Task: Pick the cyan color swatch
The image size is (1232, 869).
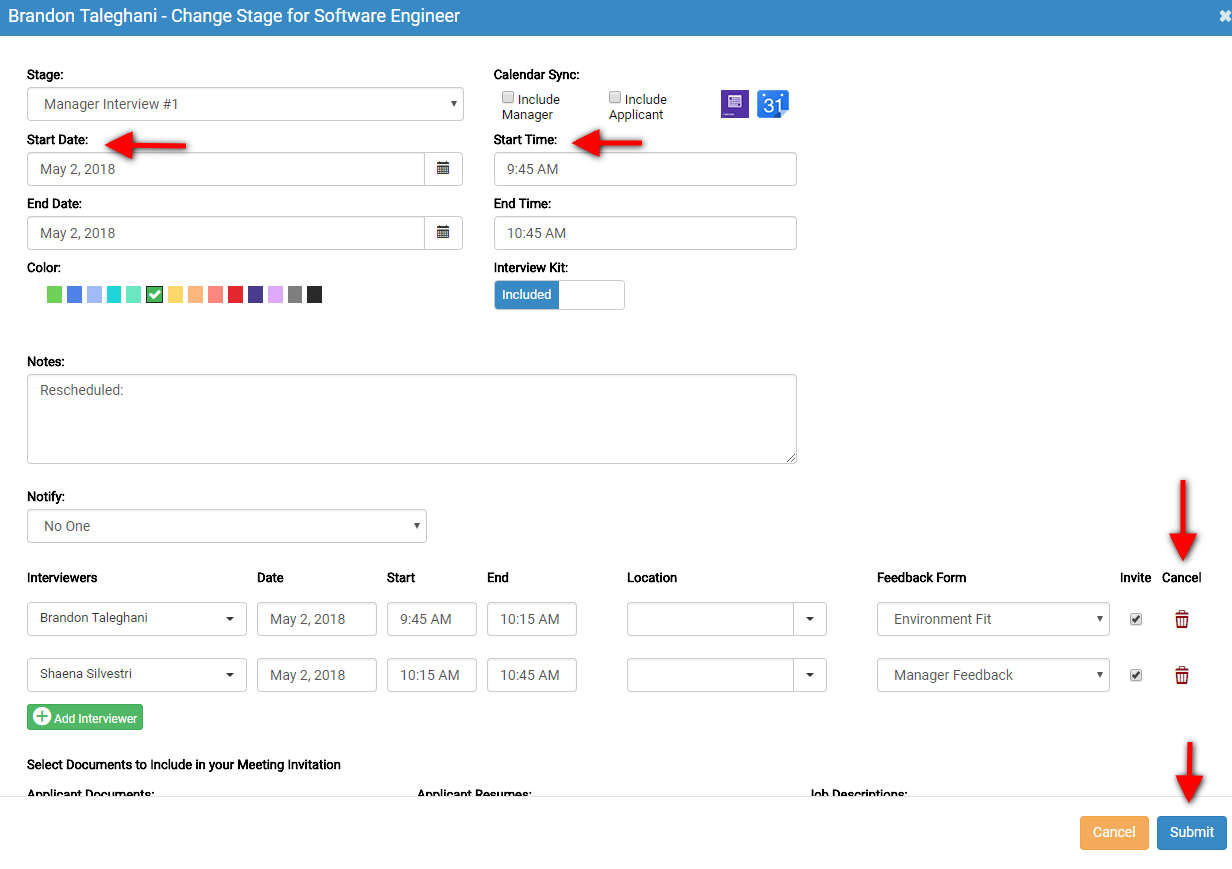Action: tap(115, 295)
